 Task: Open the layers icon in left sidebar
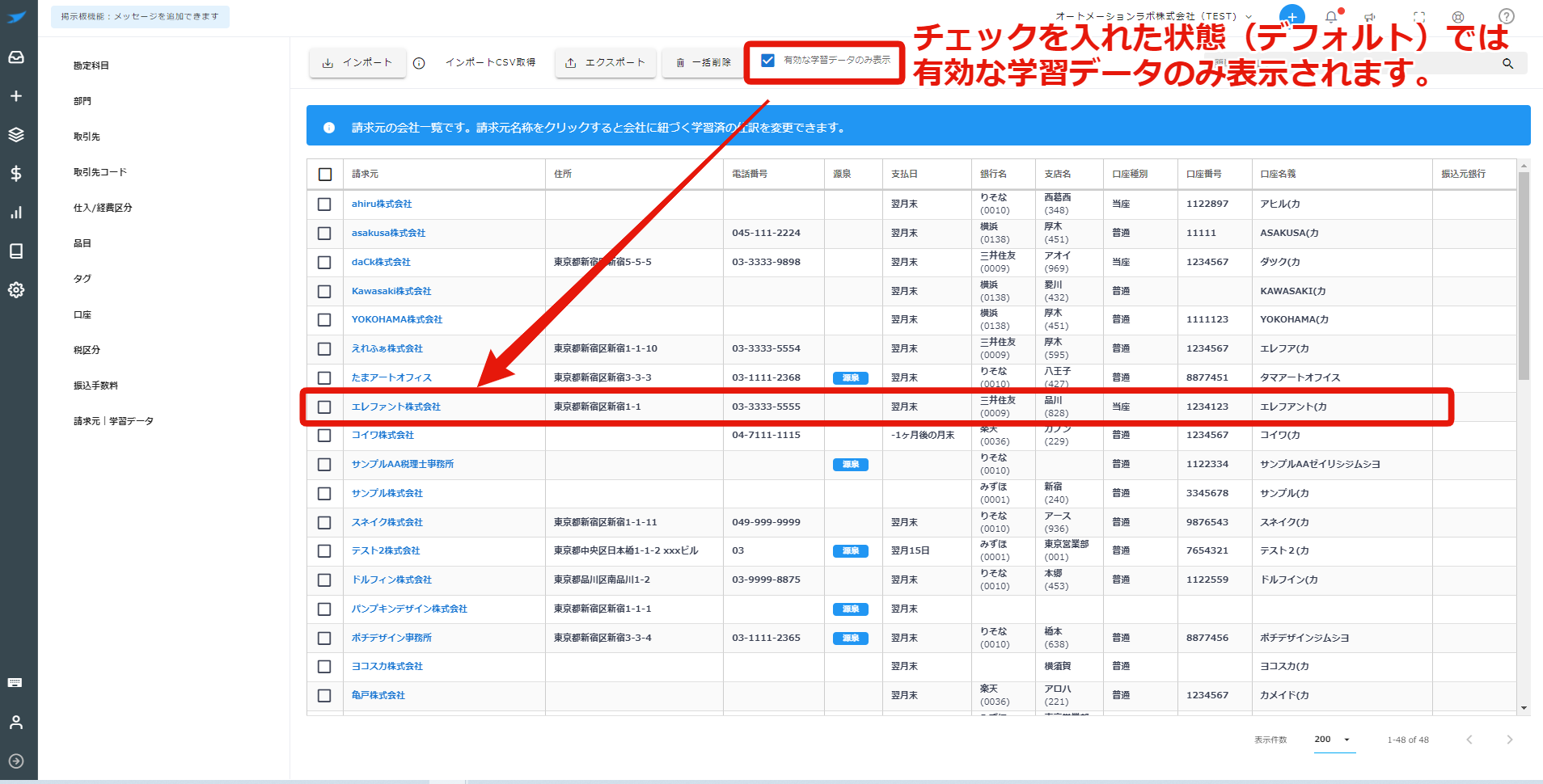point(16,135)
